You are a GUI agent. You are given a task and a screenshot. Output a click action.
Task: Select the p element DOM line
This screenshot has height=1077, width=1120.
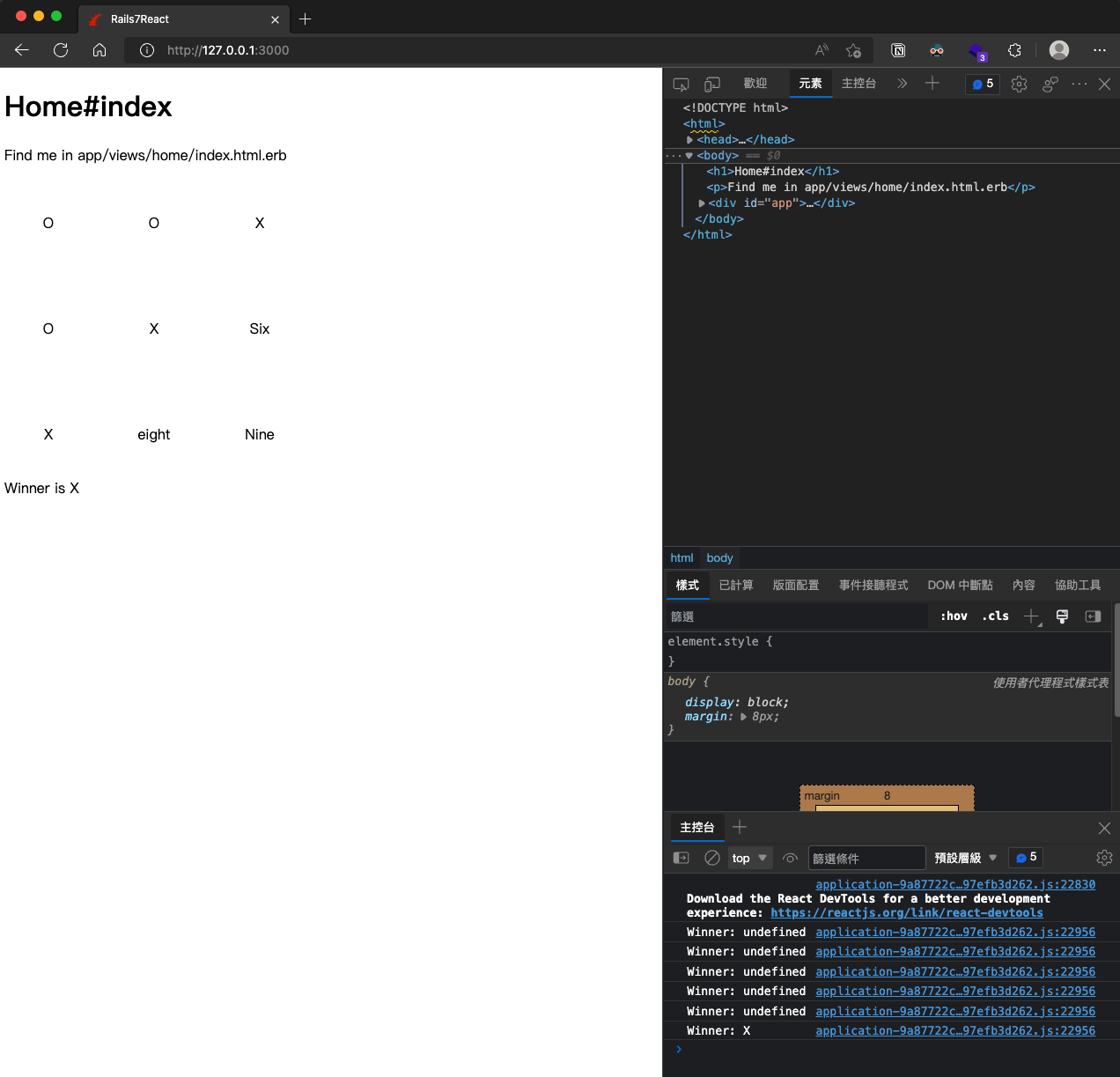871,188
